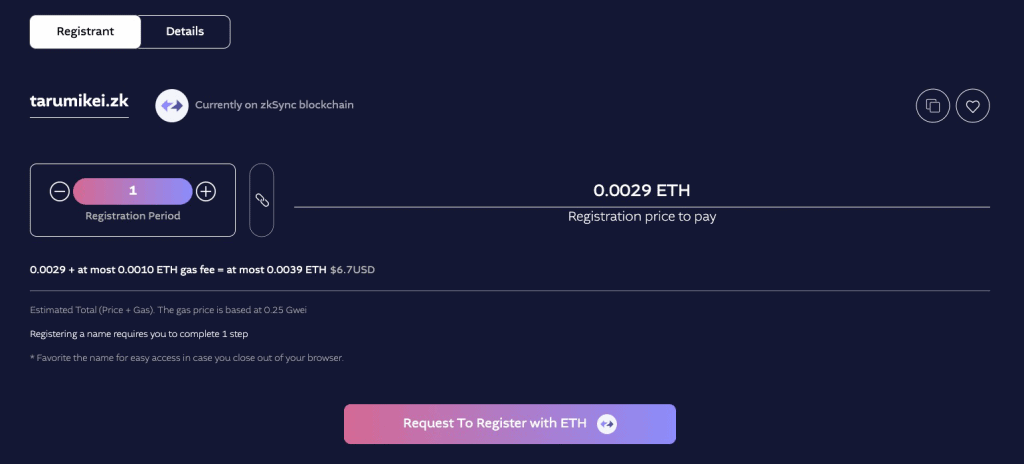1024x464 pixels.
Task: Favorite the name with the heart icon
Action: tap(972, 106)
